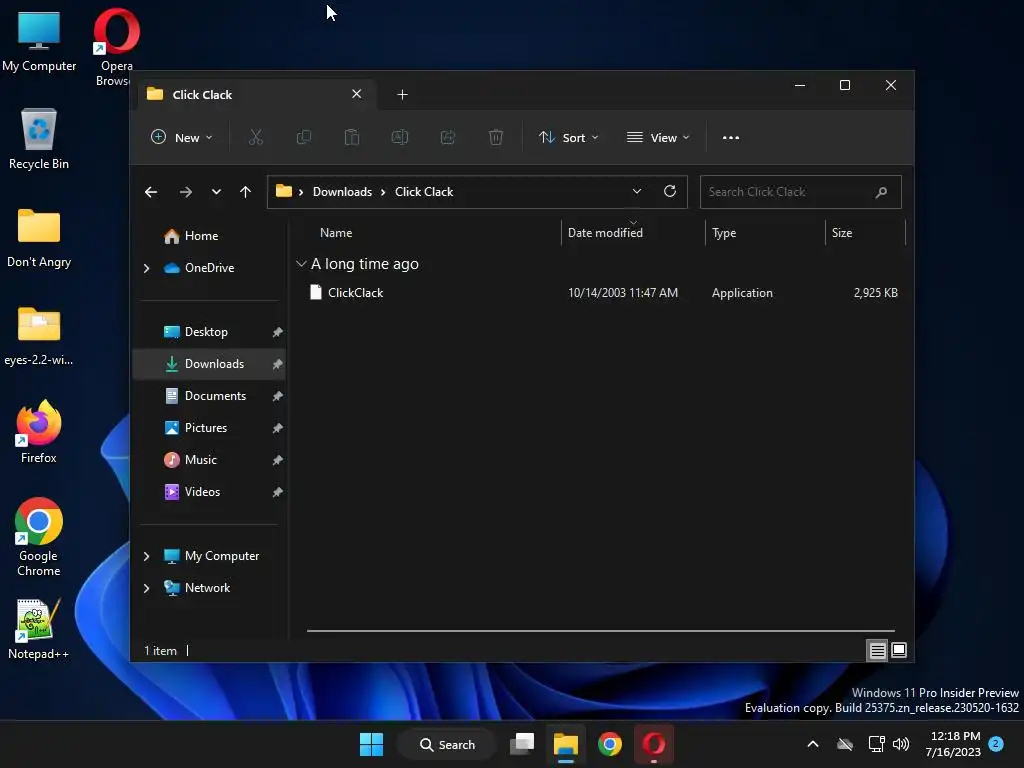Click the Delete trash icon
1024x768 pixels.
(x=496, y=137)
